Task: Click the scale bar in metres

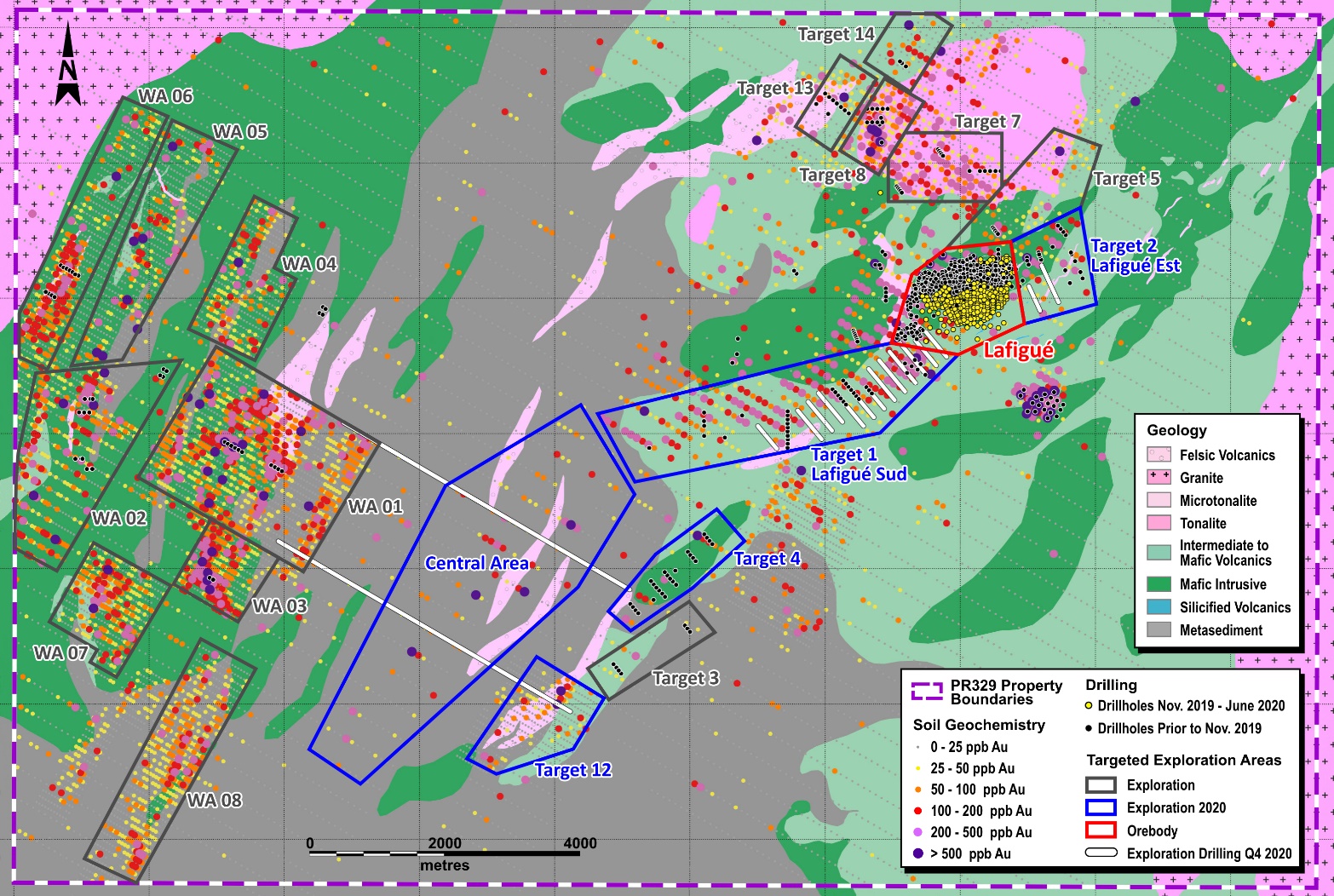Action: tap(444, 853)
